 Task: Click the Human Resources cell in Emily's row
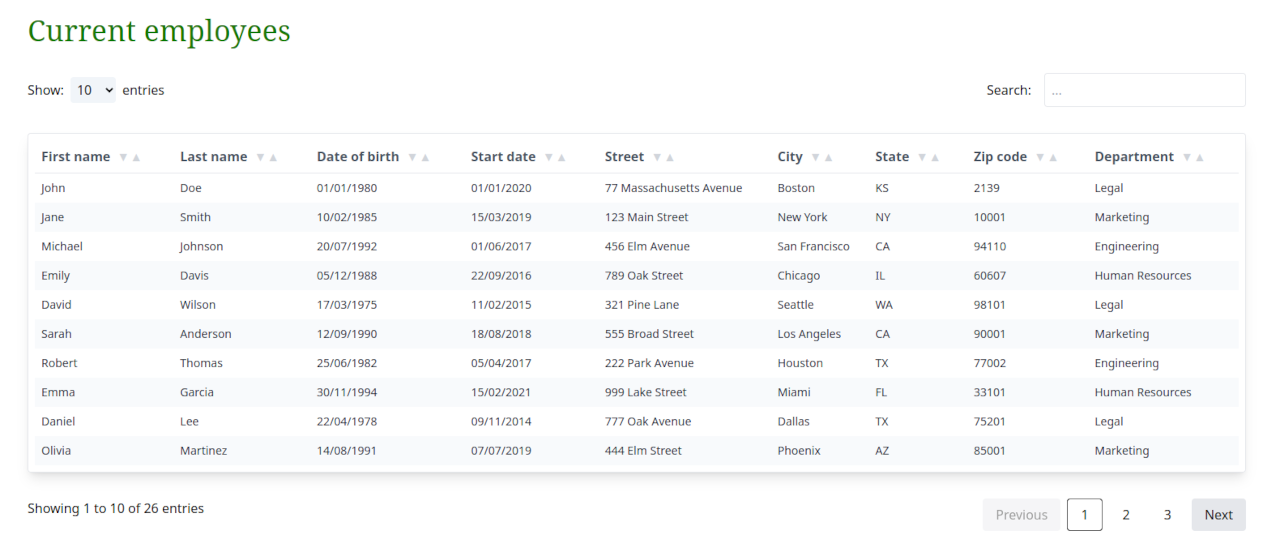[x=1143, y=276]
